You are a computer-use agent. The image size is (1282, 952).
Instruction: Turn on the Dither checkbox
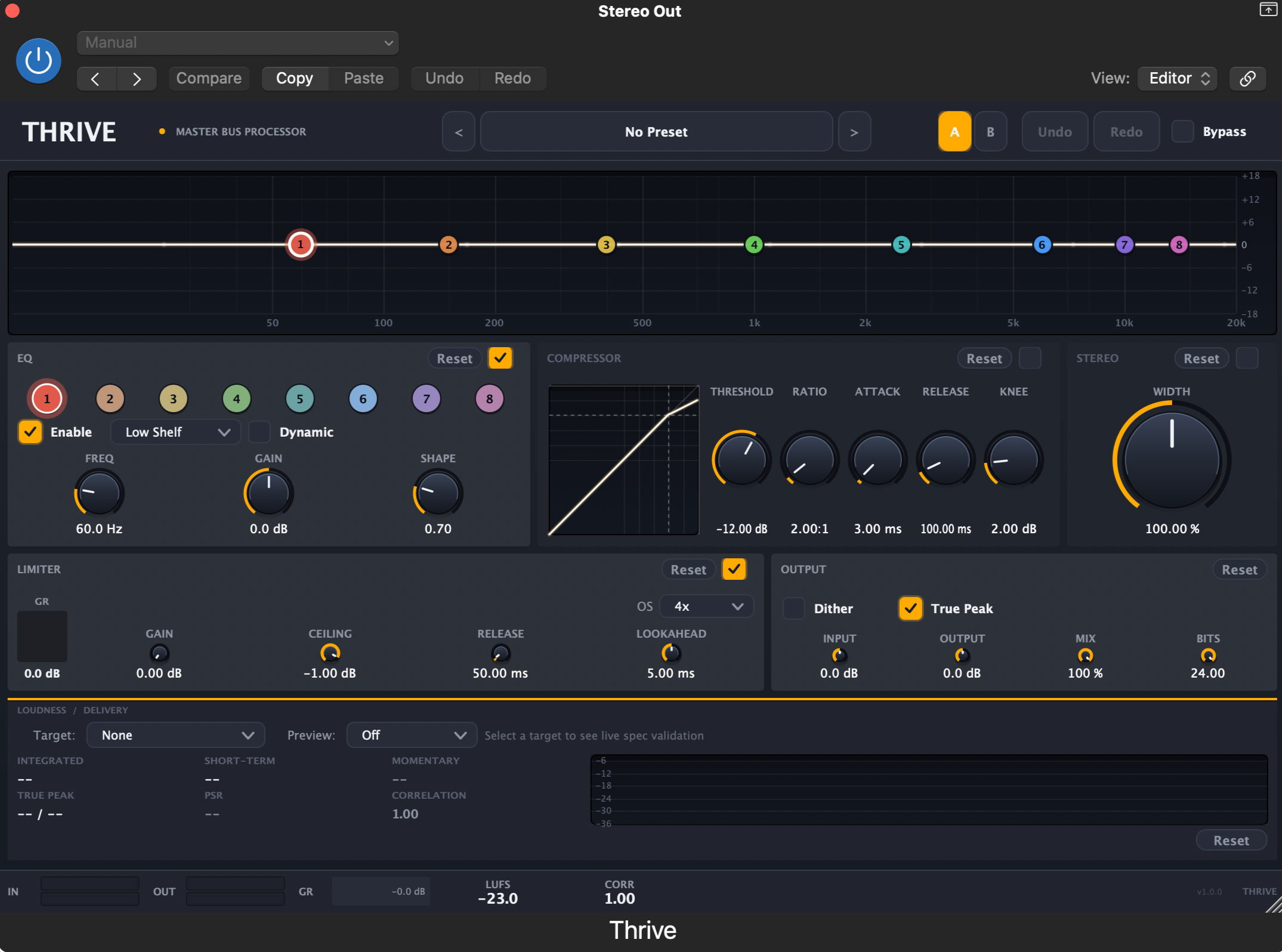pyautogui.click(x=793, y=608)
